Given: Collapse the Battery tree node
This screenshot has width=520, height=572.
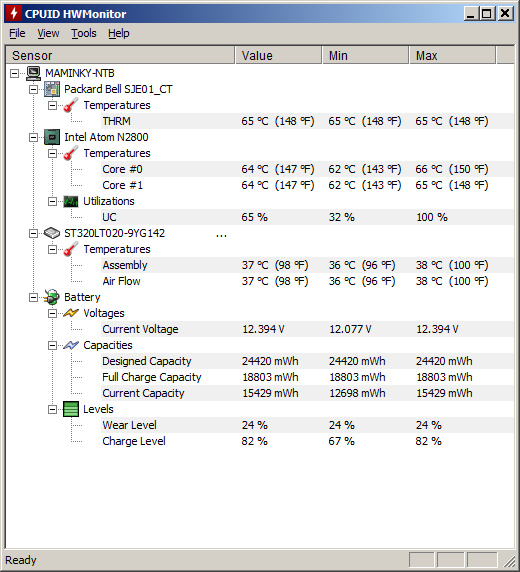Looking at the screenshot, I should click(33, 298).
